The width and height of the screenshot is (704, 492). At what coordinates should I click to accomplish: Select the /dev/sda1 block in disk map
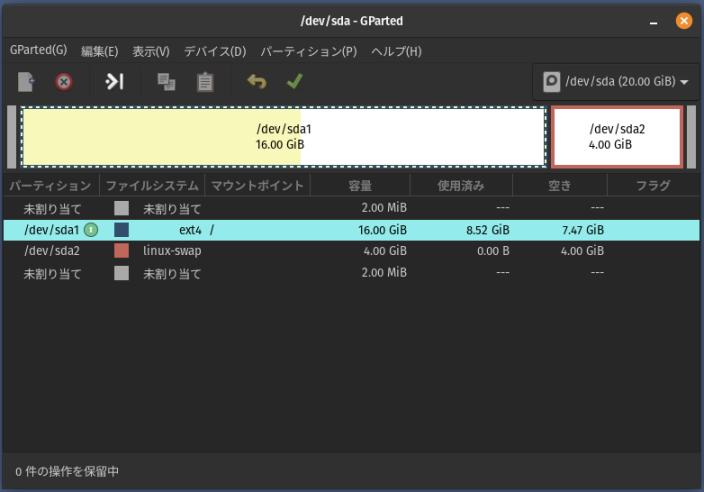pyautogui.click(x=284, y=137)
